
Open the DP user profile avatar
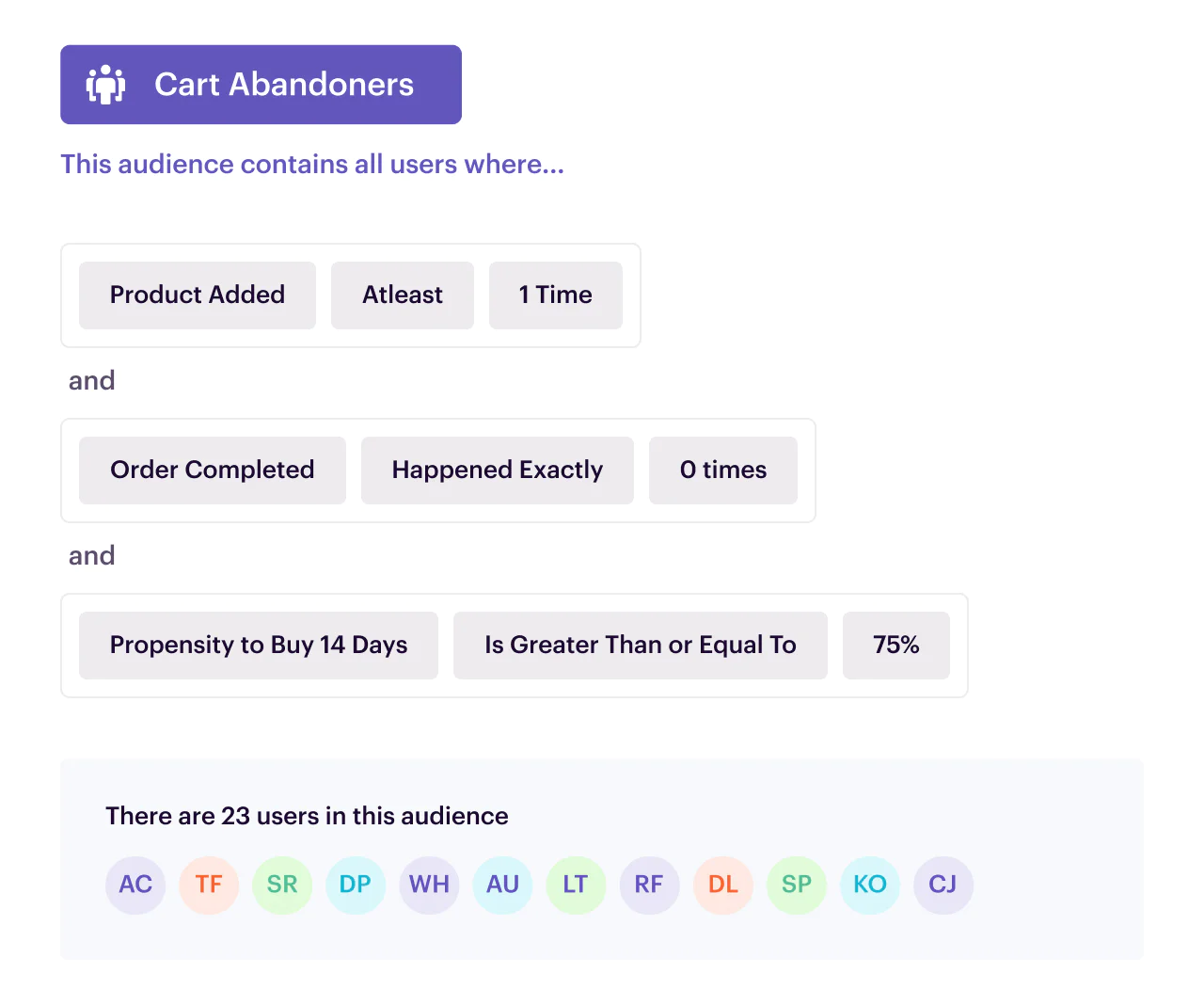point(356,885)
